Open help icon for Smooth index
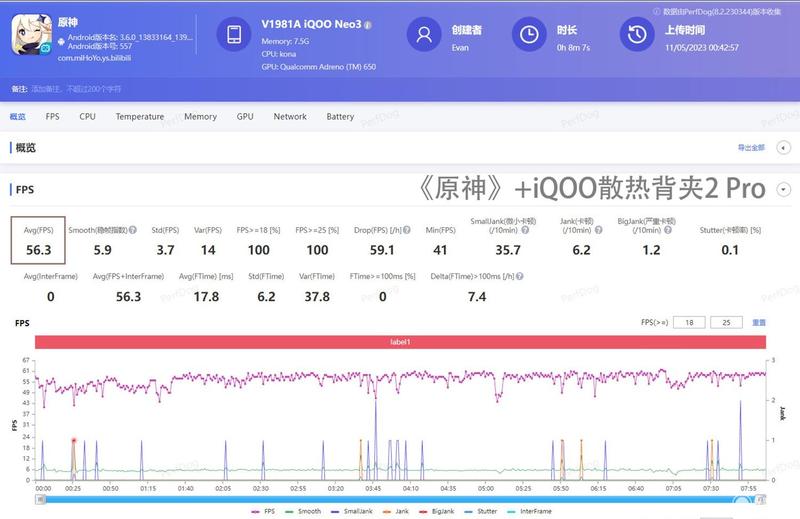The image size is (800, 519). coord(133,230)
